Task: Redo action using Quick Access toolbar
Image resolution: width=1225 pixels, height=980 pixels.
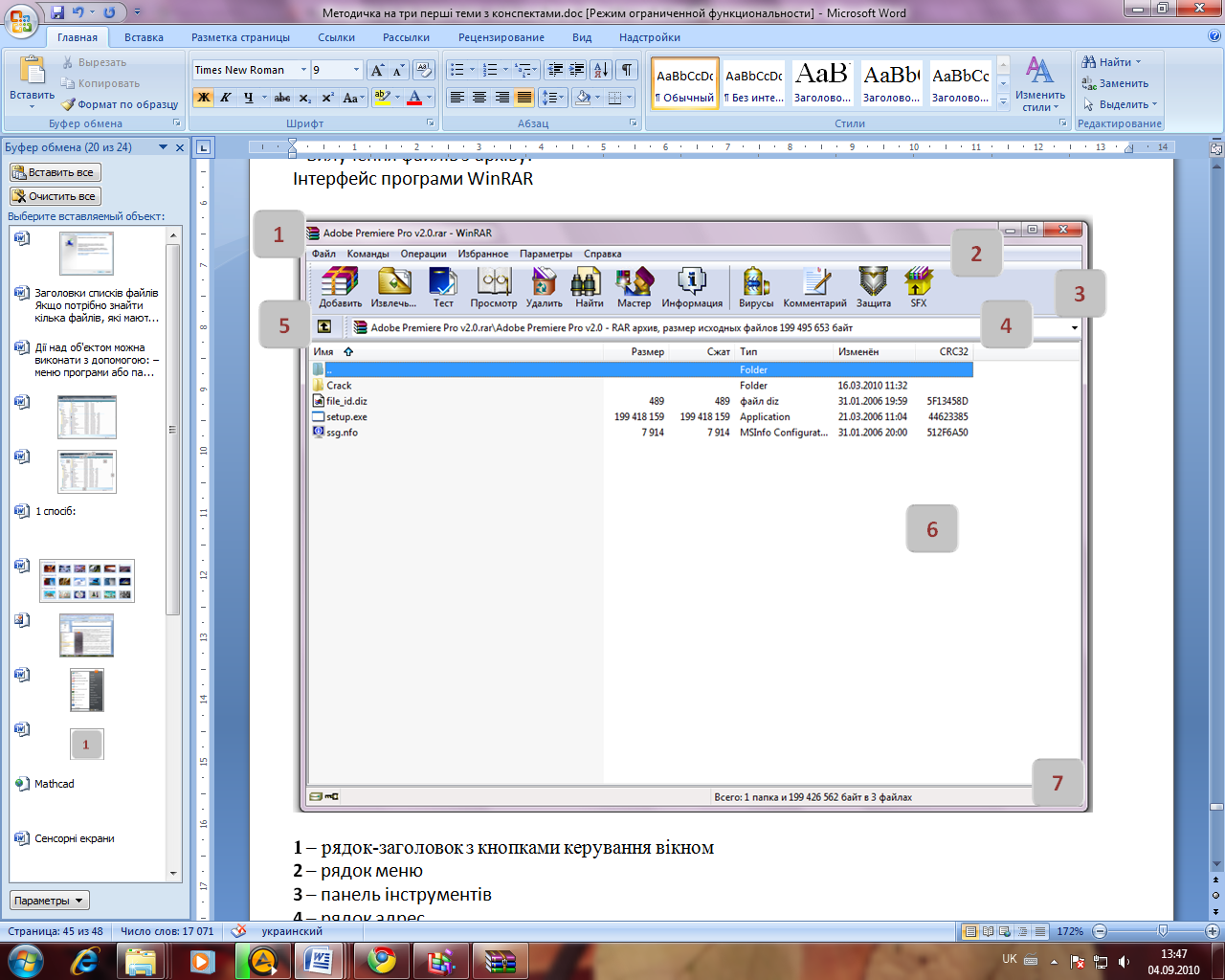Action: pyautogui.click(x=108, y=12)
